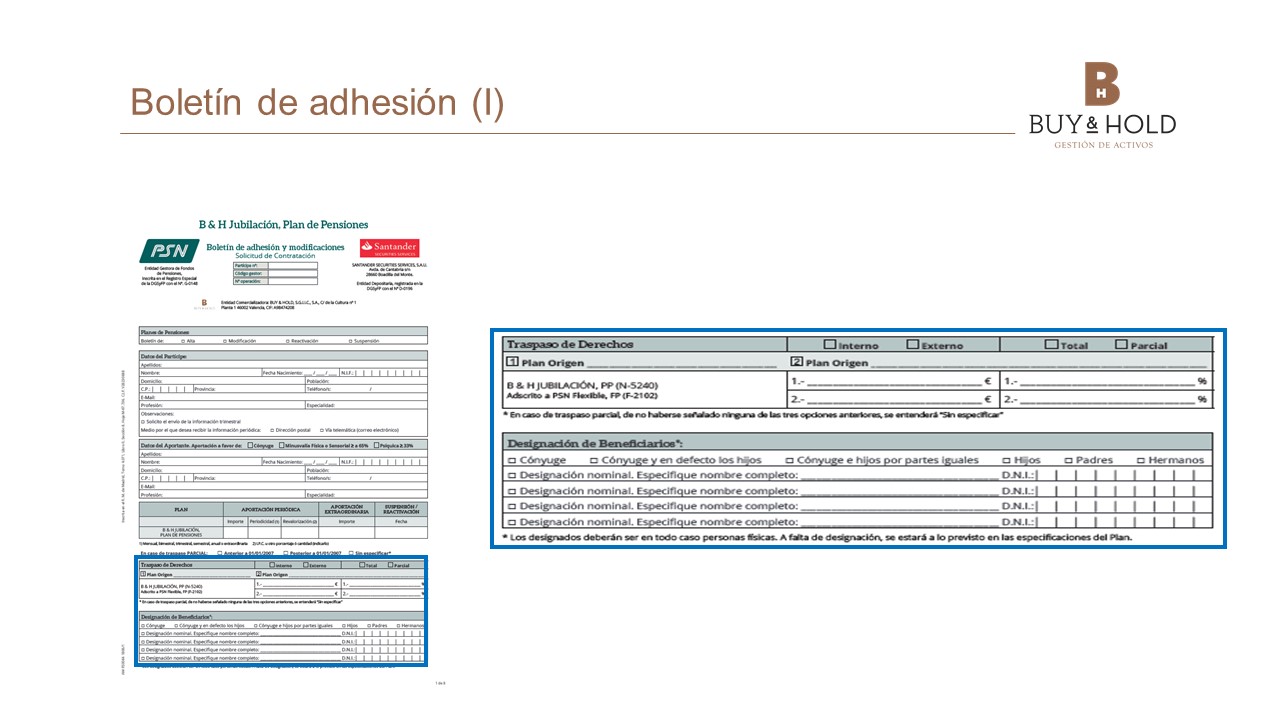
Task: Click the slide title 'Boletín de adhesión (I)'
Action: click(318, 102)
